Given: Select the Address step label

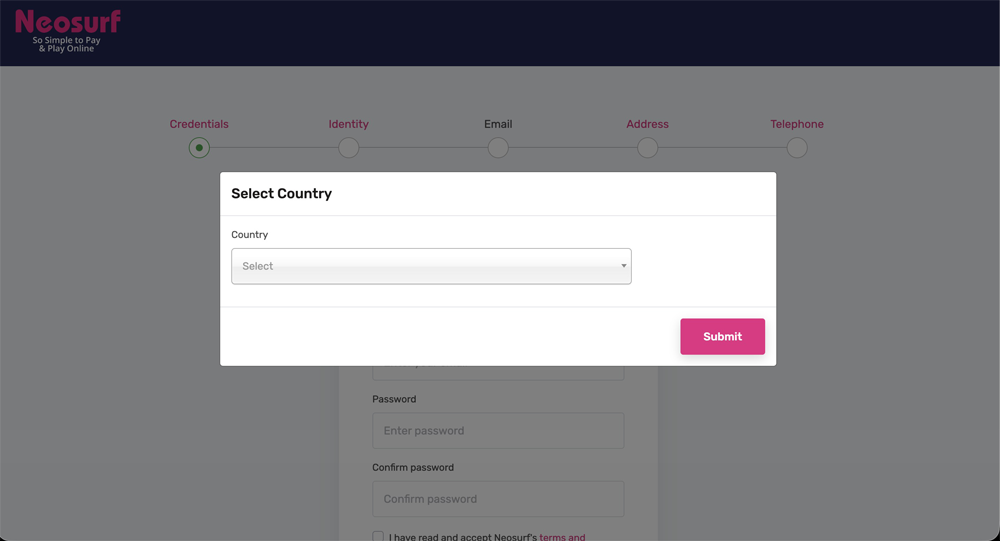Looking at the screenshot, I should click(647, 124).
